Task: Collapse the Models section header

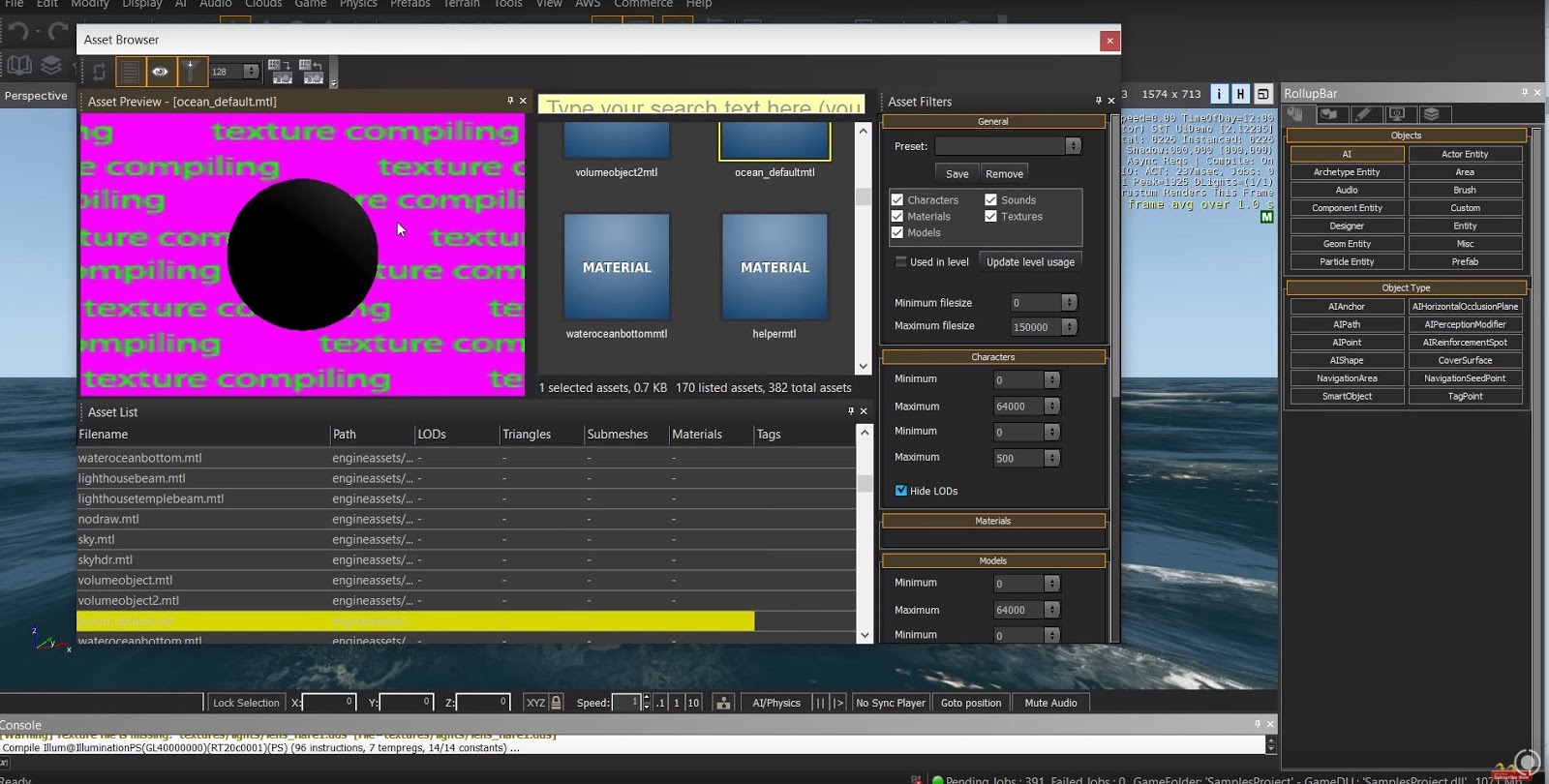Action: point(993,560)
